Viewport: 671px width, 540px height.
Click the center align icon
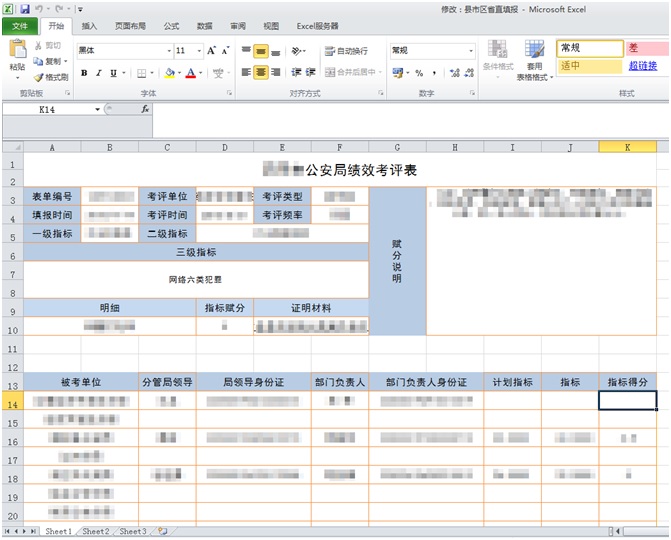coord(261,73)
